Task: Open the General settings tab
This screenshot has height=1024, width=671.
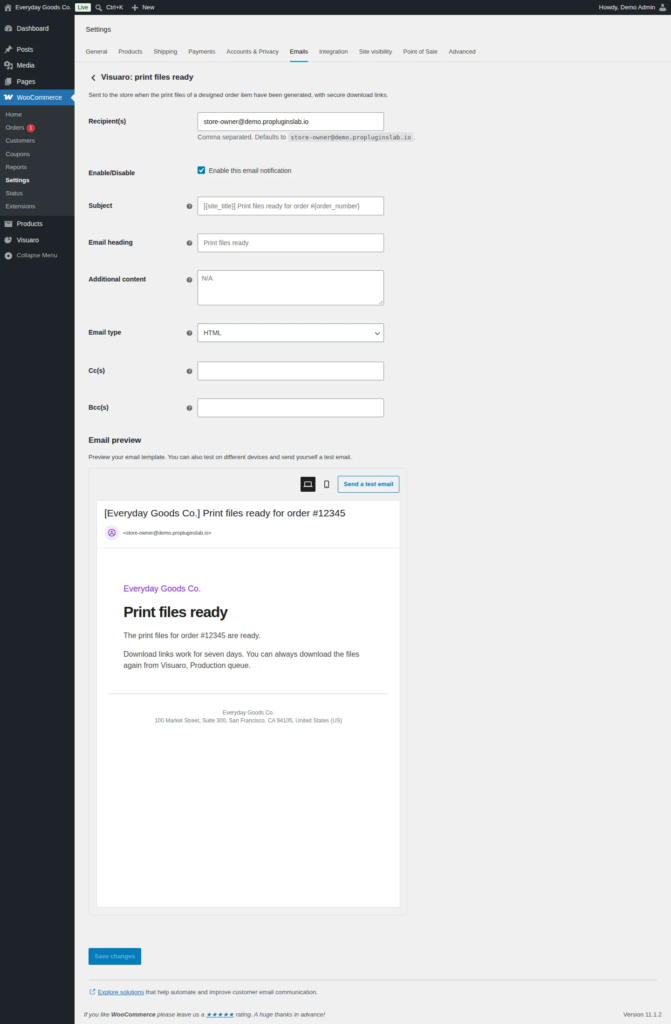Action: click(x=96, y=52)
